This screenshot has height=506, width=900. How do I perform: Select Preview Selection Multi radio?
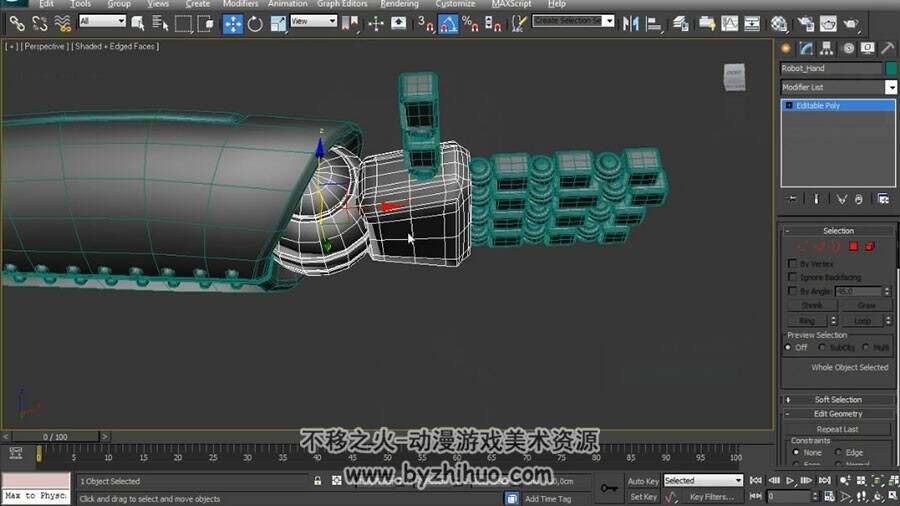coord(866,348)
